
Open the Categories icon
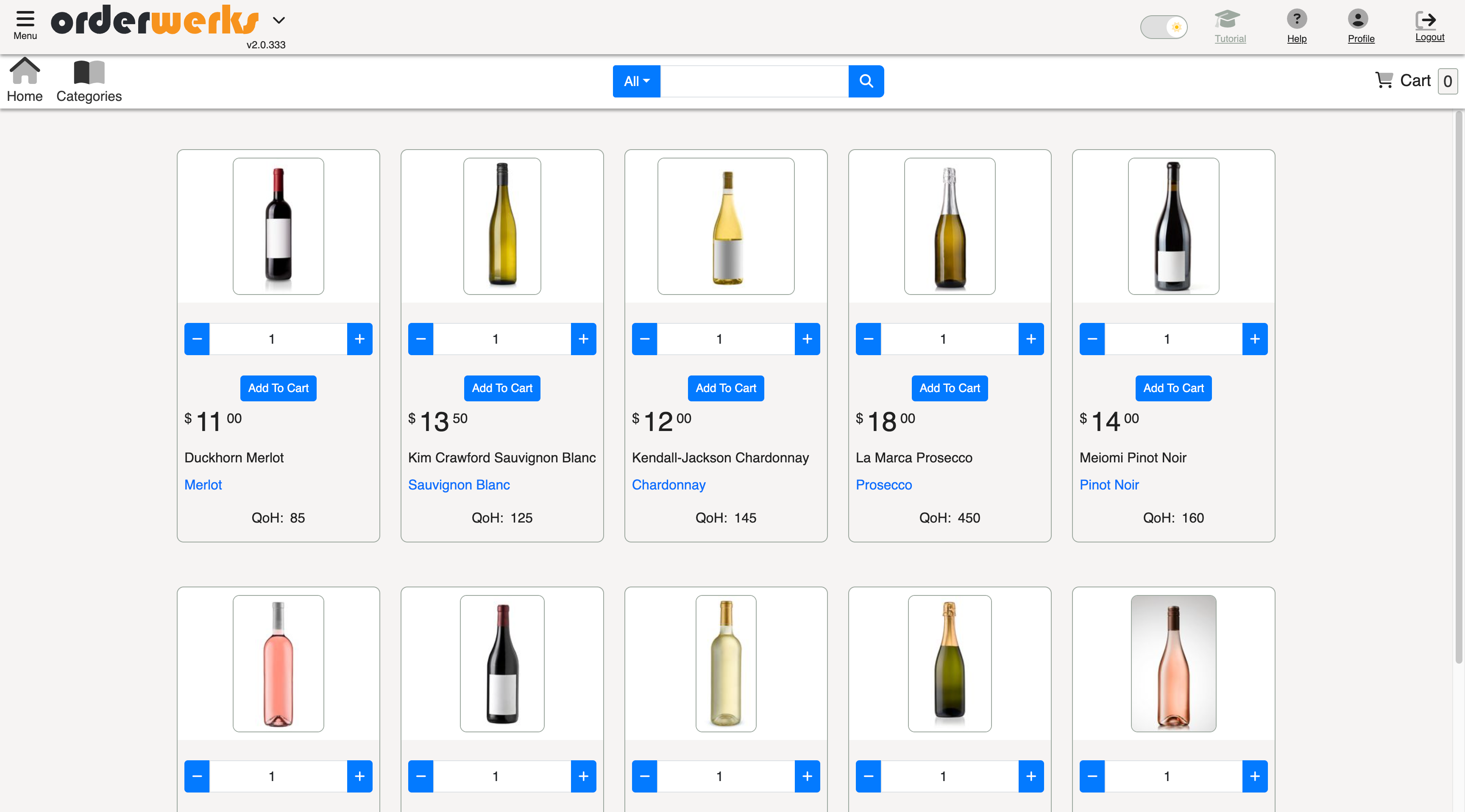click(x=88, y=72)
